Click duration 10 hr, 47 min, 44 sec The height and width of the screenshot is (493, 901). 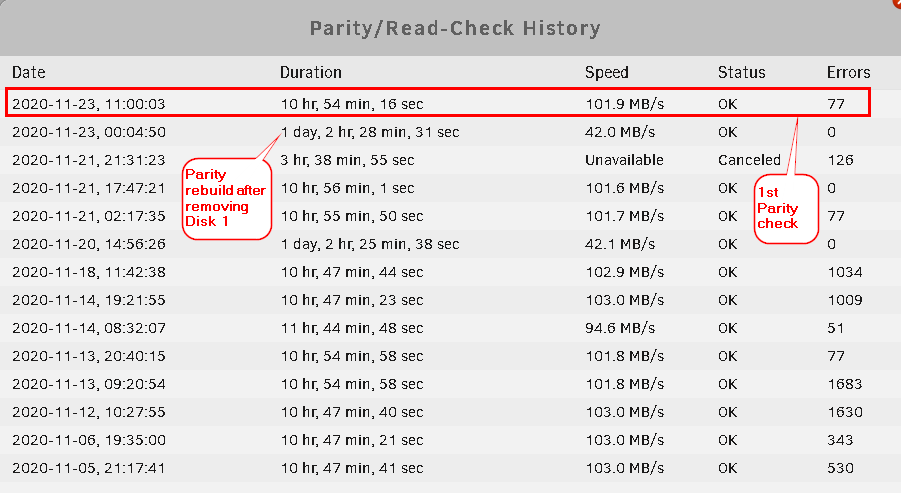pos(352,272)
